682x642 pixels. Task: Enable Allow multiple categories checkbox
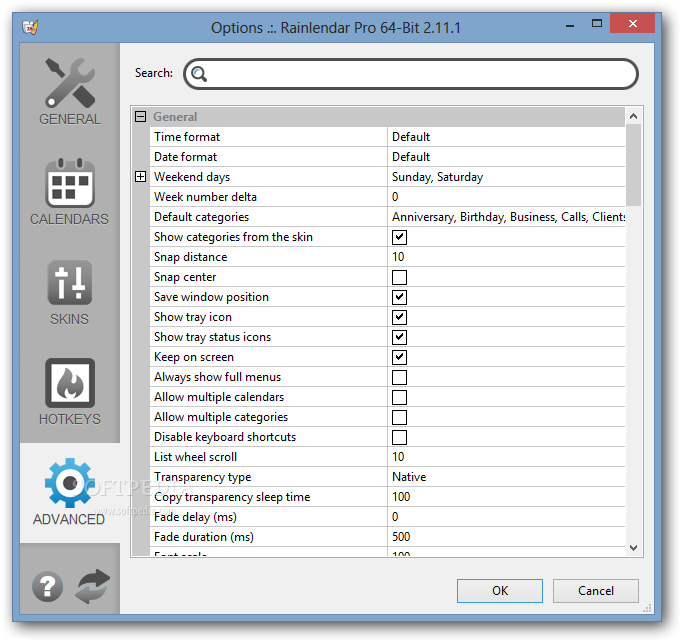click(399, 418)
